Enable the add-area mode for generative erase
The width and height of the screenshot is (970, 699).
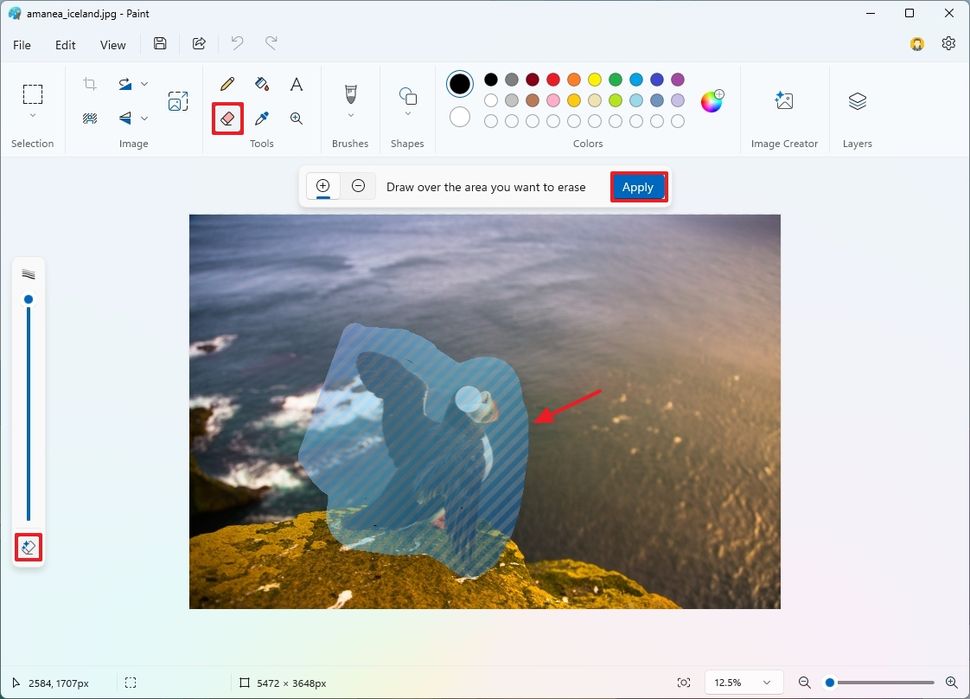(322, 186)
